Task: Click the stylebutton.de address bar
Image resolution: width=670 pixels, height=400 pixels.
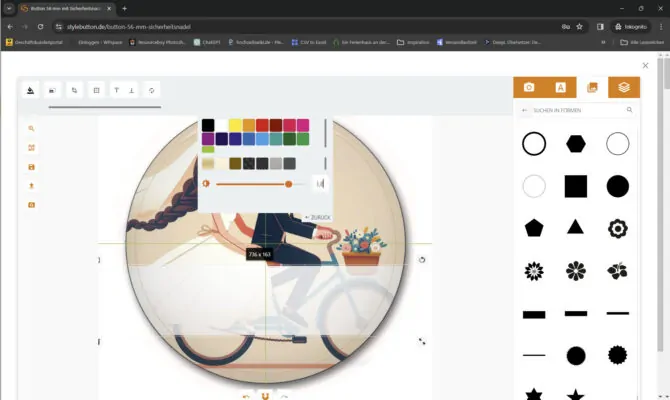Action: 308,26
